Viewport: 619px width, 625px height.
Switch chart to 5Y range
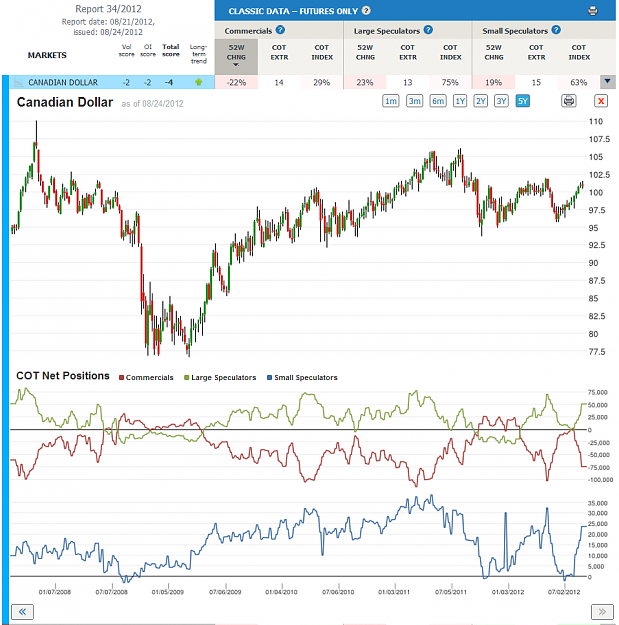[523, 101]
